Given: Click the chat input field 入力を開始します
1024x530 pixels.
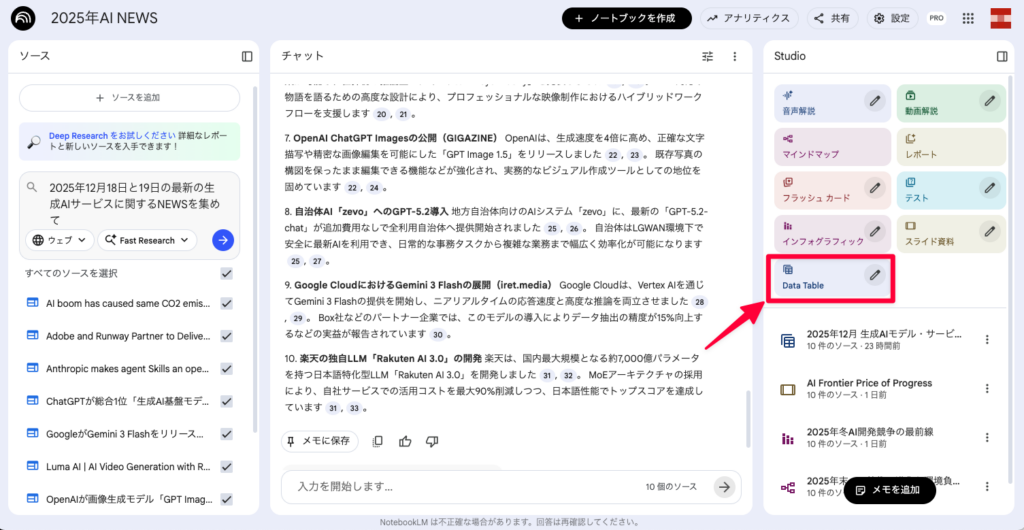Looking at the screenshot, I should pos(464,486).
